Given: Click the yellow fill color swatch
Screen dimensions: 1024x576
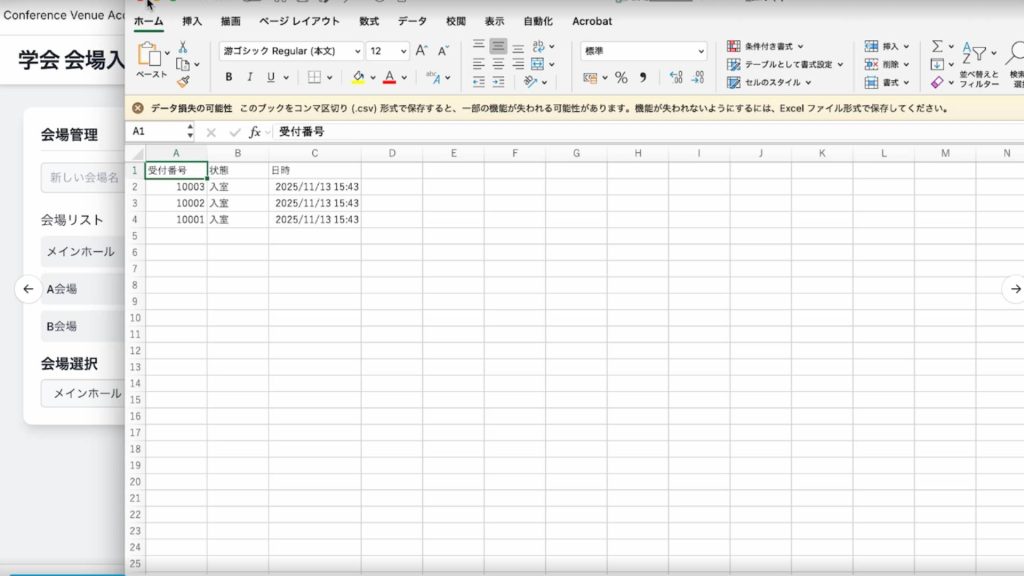Looking at the screenshot, I should coord(358,77).
